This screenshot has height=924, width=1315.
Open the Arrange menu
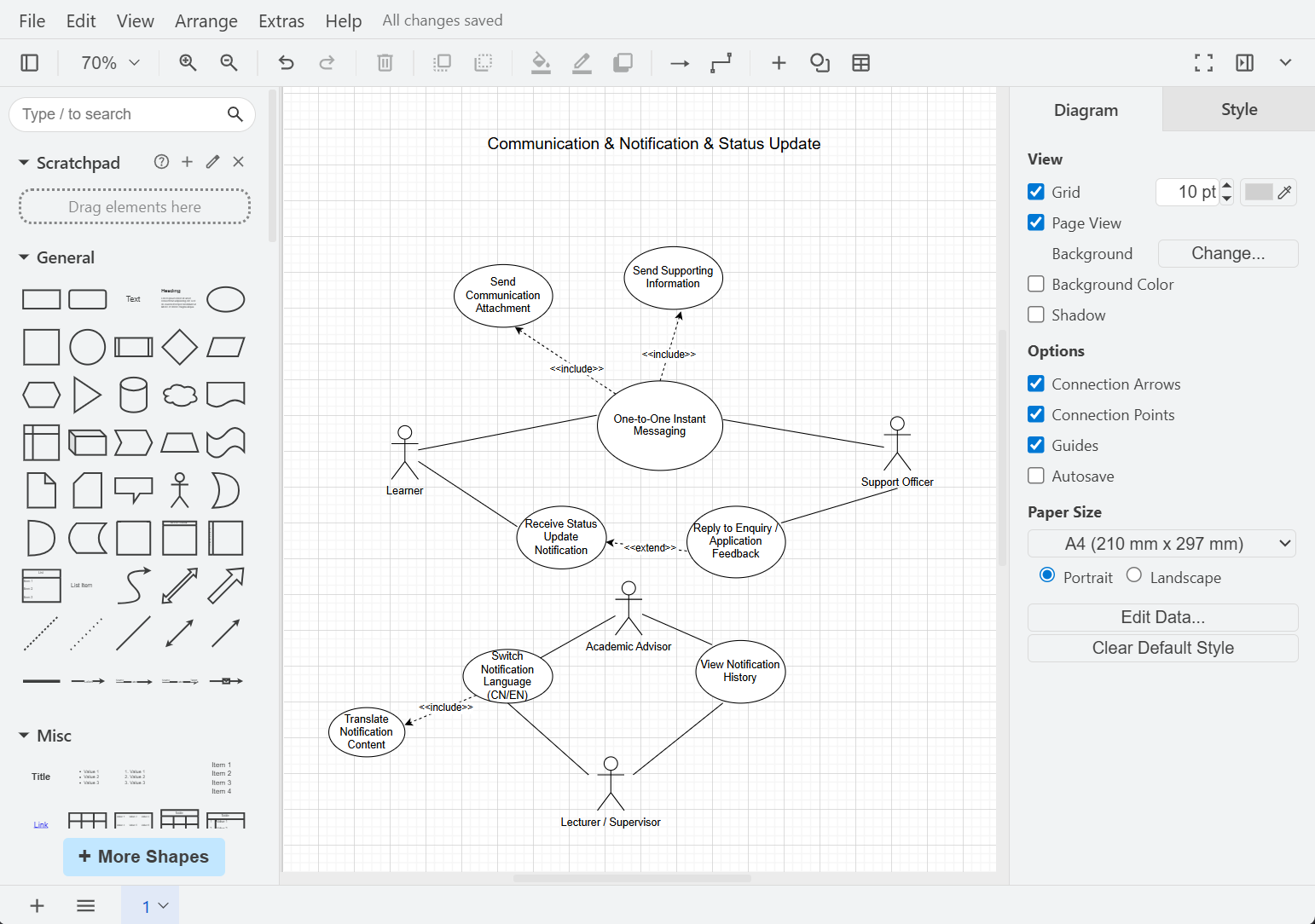206,20
